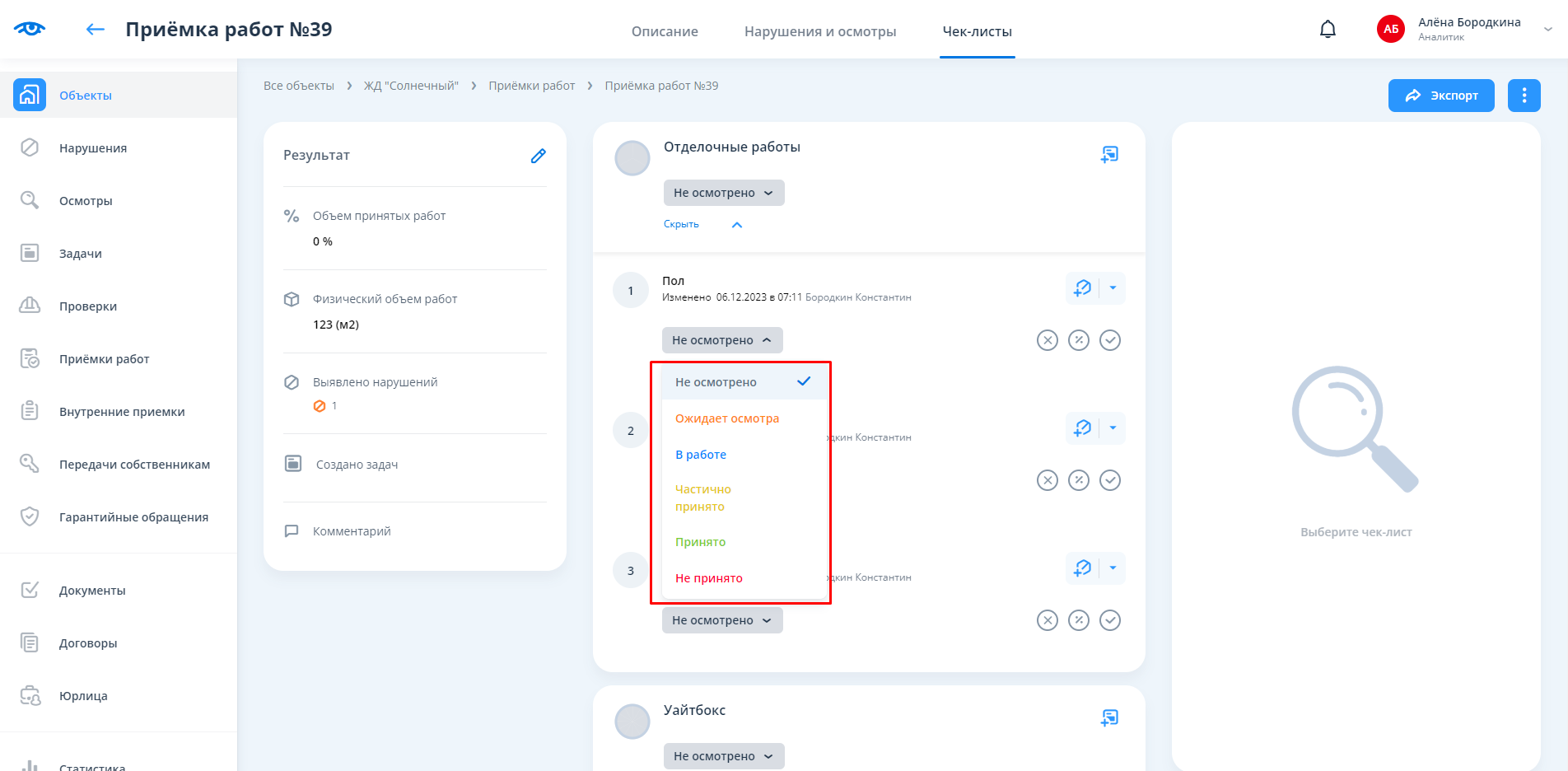This screenshot has height=771, width=1568.
Task: Click the add-comment icon for Отделочные работы
Action: point(1109,154)
